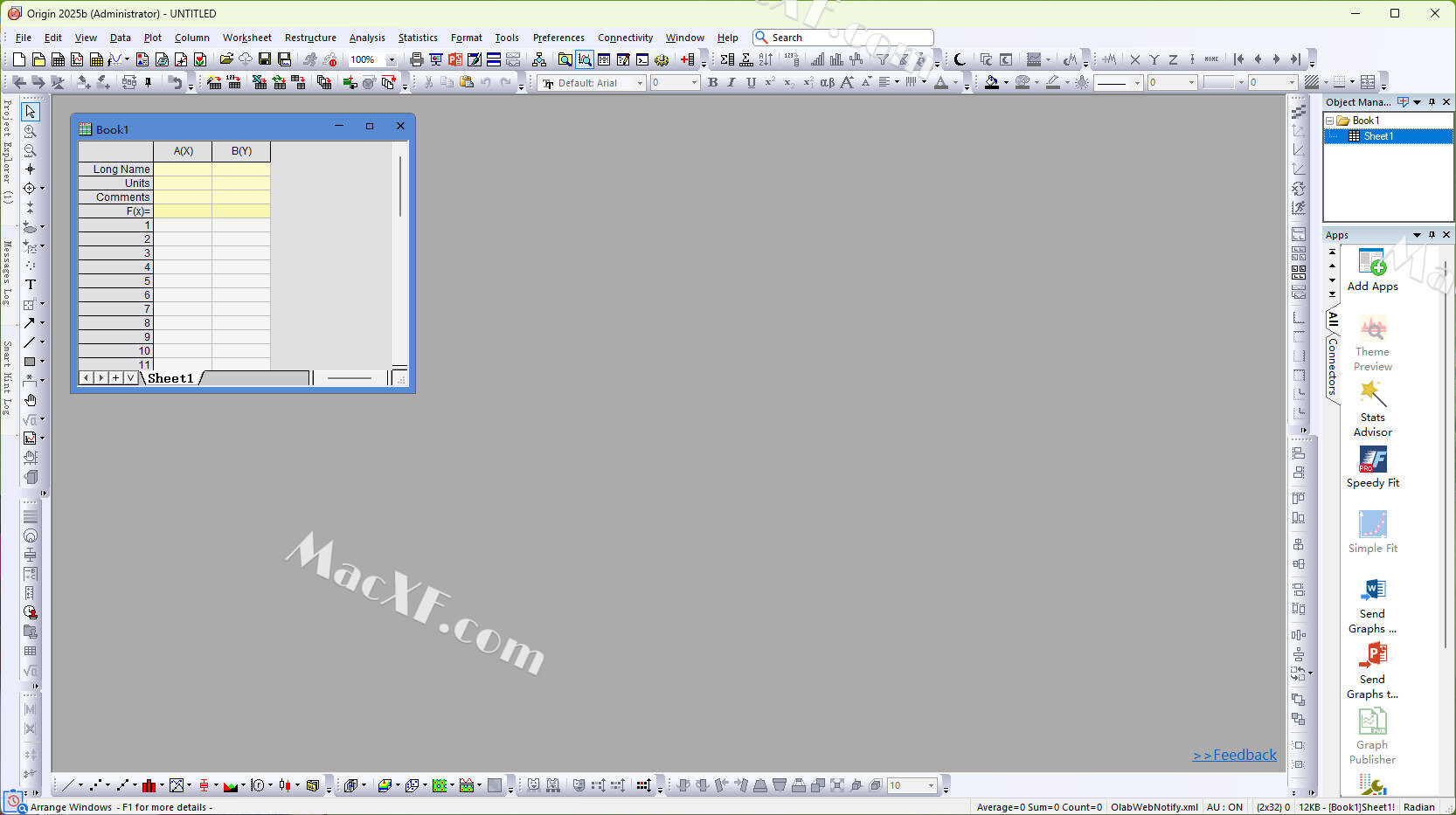Toggle Italic formatting
The width and height of the screenshot is (1456, 815).
[731, 83]
